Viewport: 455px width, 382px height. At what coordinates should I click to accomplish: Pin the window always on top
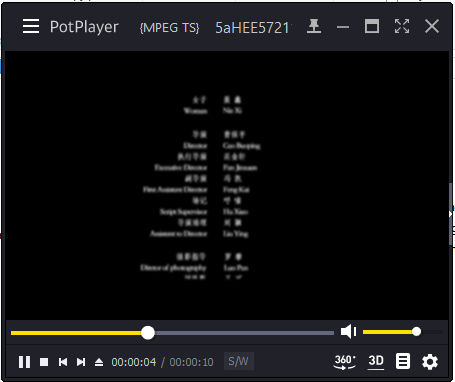click(x=314, y=26)
